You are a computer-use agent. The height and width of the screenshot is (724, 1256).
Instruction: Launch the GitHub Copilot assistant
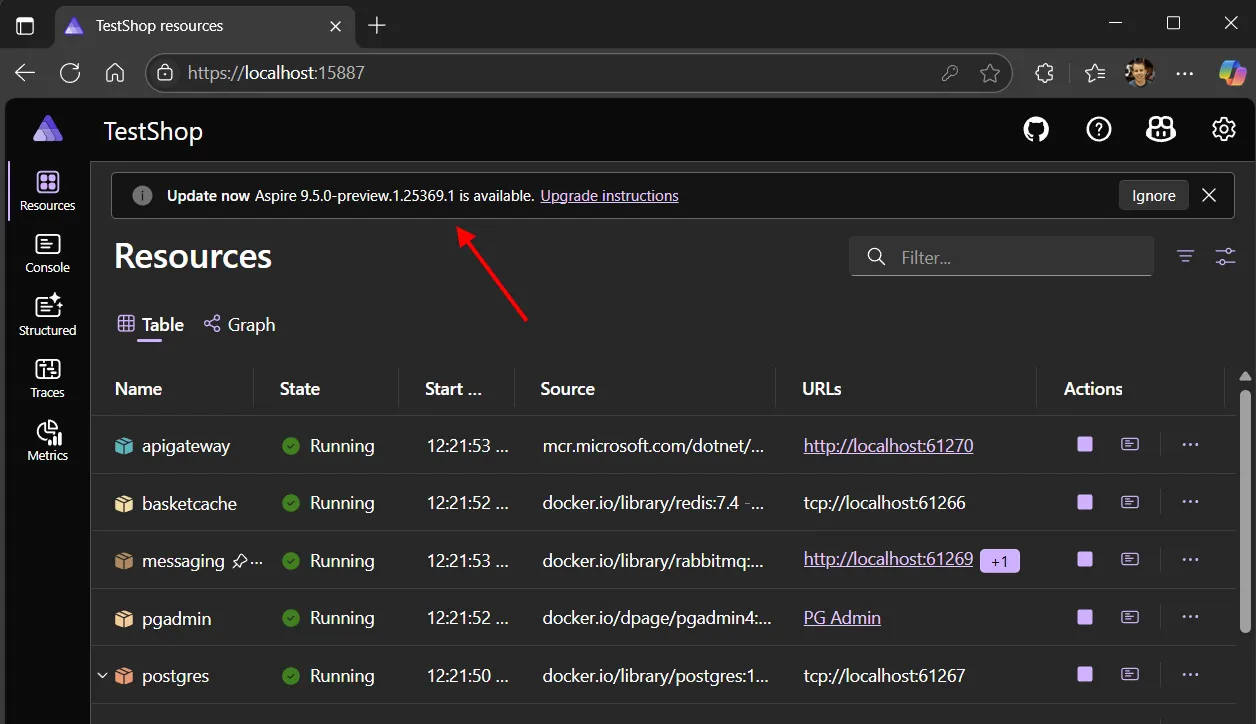[x=1160, y=129]
